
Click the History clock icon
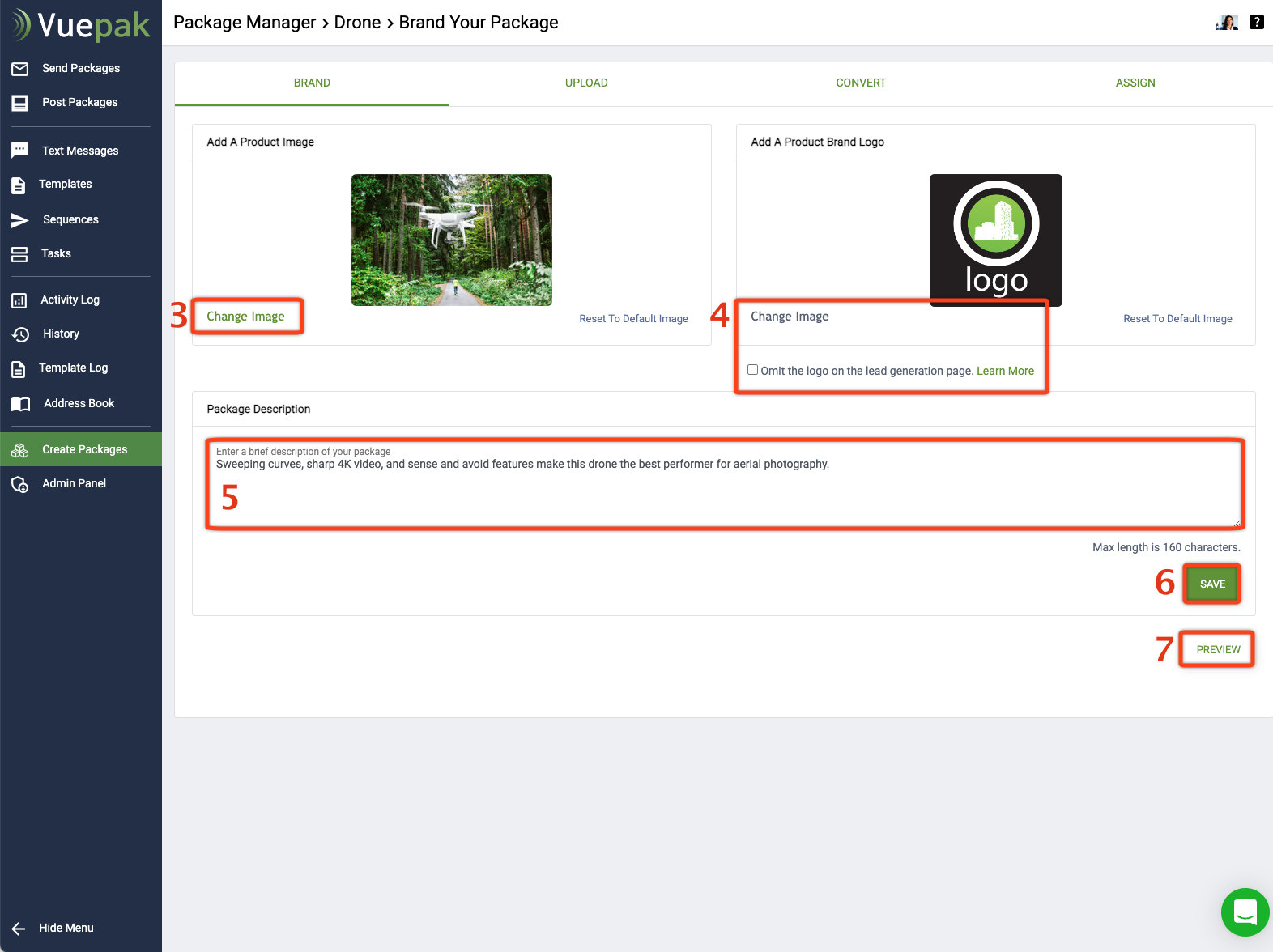(20, 334)
